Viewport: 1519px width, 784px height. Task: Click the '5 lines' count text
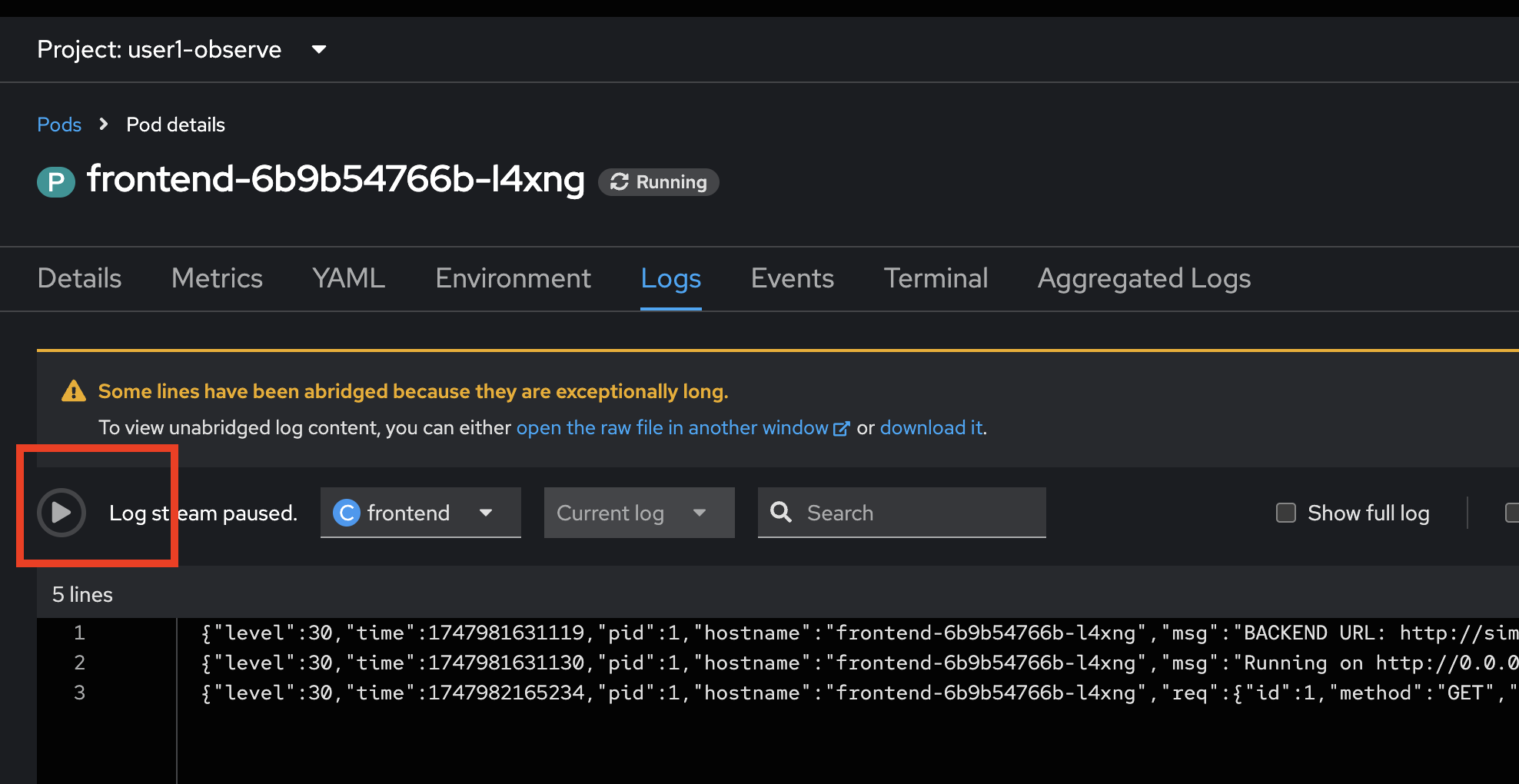pos(82,595)
